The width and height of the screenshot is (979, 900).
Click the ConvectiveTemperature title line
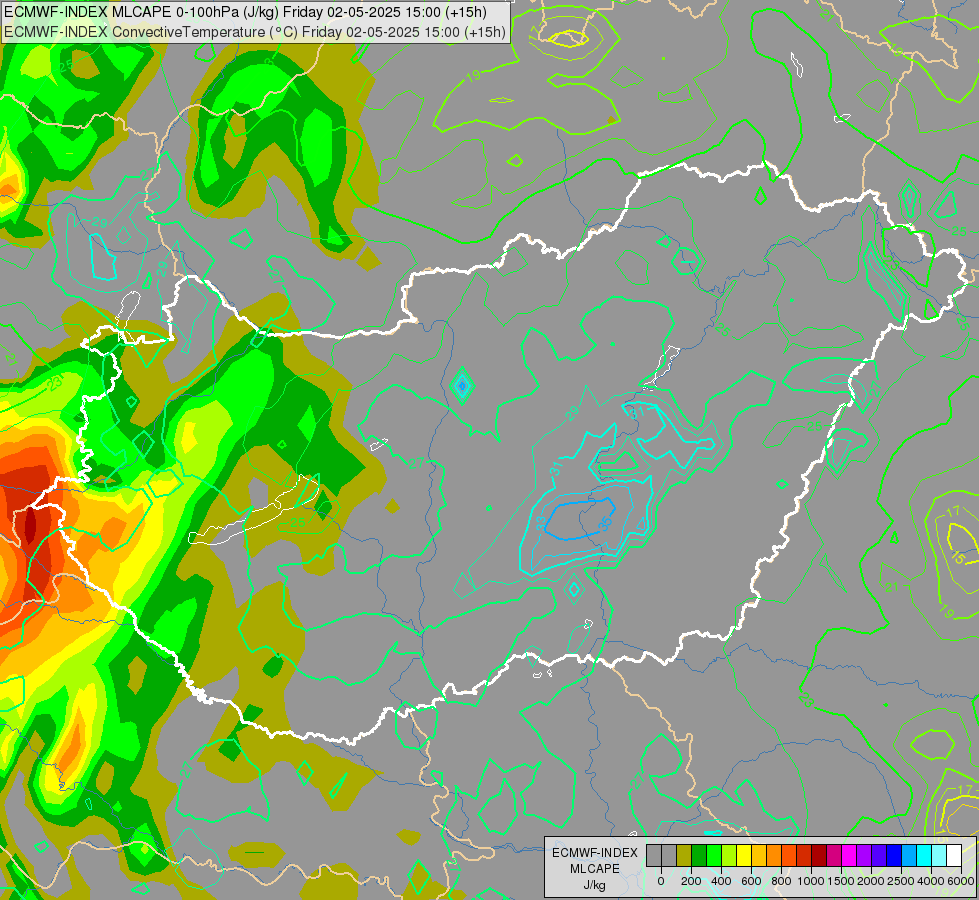[x=254, y=32]
